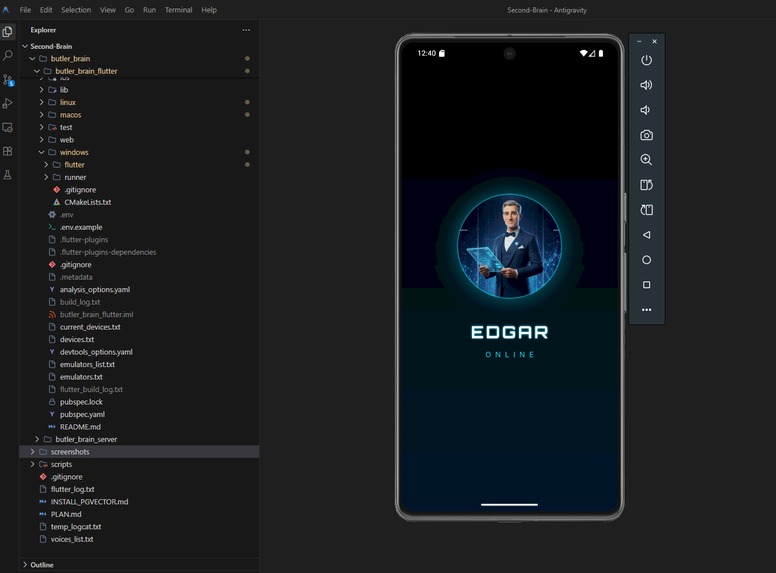The height and width of the screenshot is (573, 776).
Task: Expand the screenshots folder
Action: (139, 452)
